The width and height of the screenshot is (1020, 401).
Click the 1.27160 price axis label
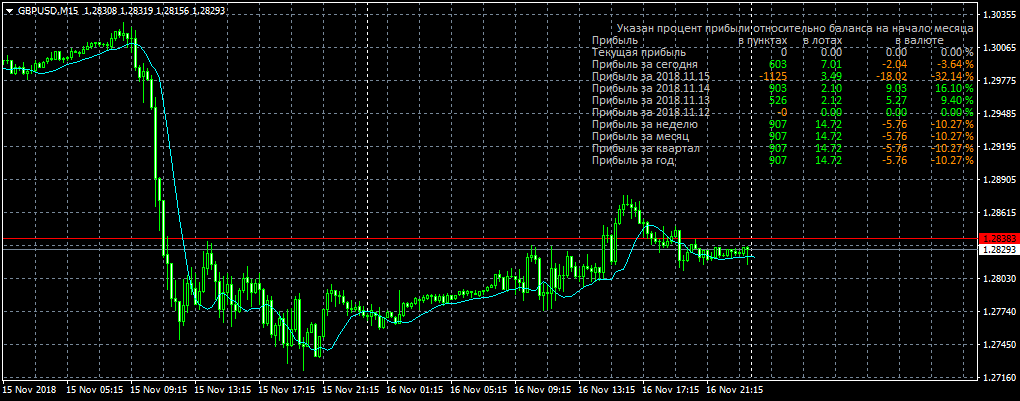(999, 378)
